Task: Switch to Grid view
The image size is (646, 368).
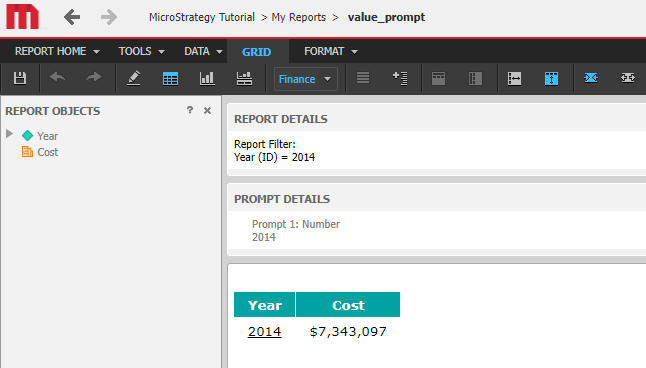Action: point(170,78)
